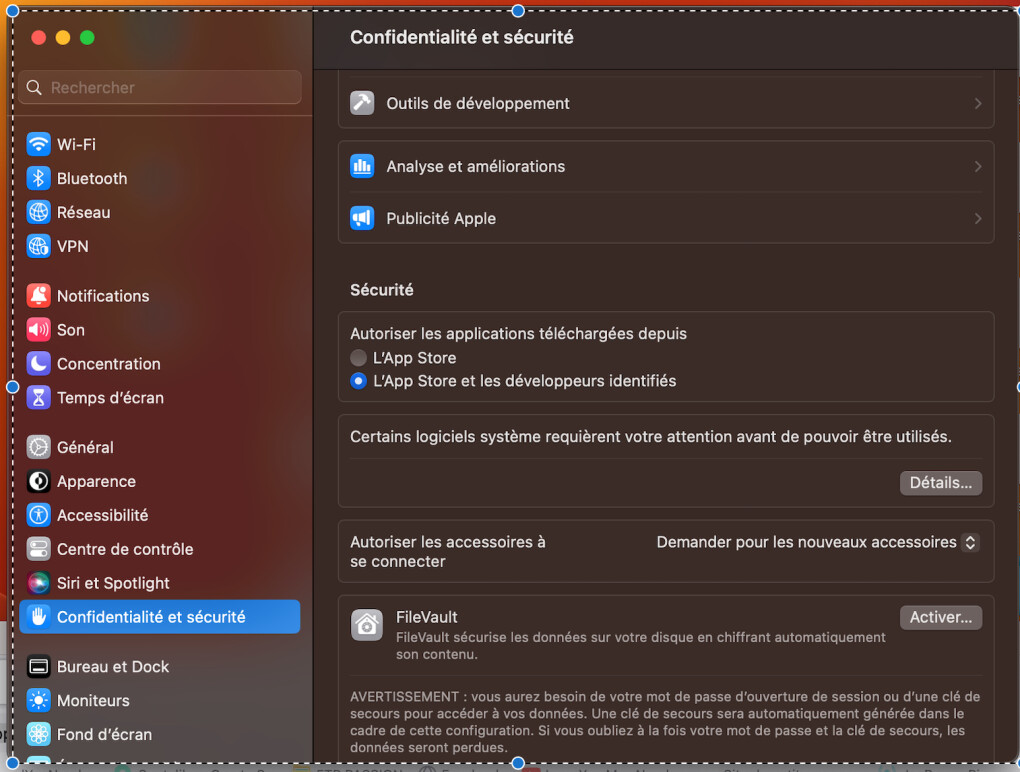Viewport: 1020px width, 772px height.
Task: Open Siri et Spotlight settings
Action: coord(160,583)
